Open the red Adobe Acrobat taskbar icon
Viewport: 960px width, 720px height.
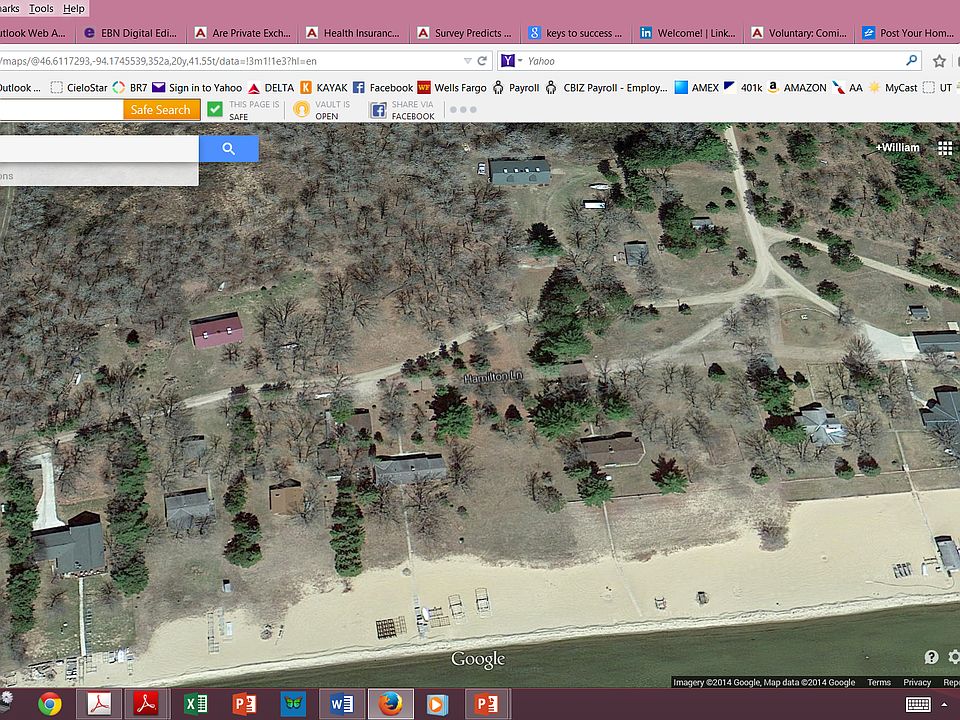coord(146,704)
